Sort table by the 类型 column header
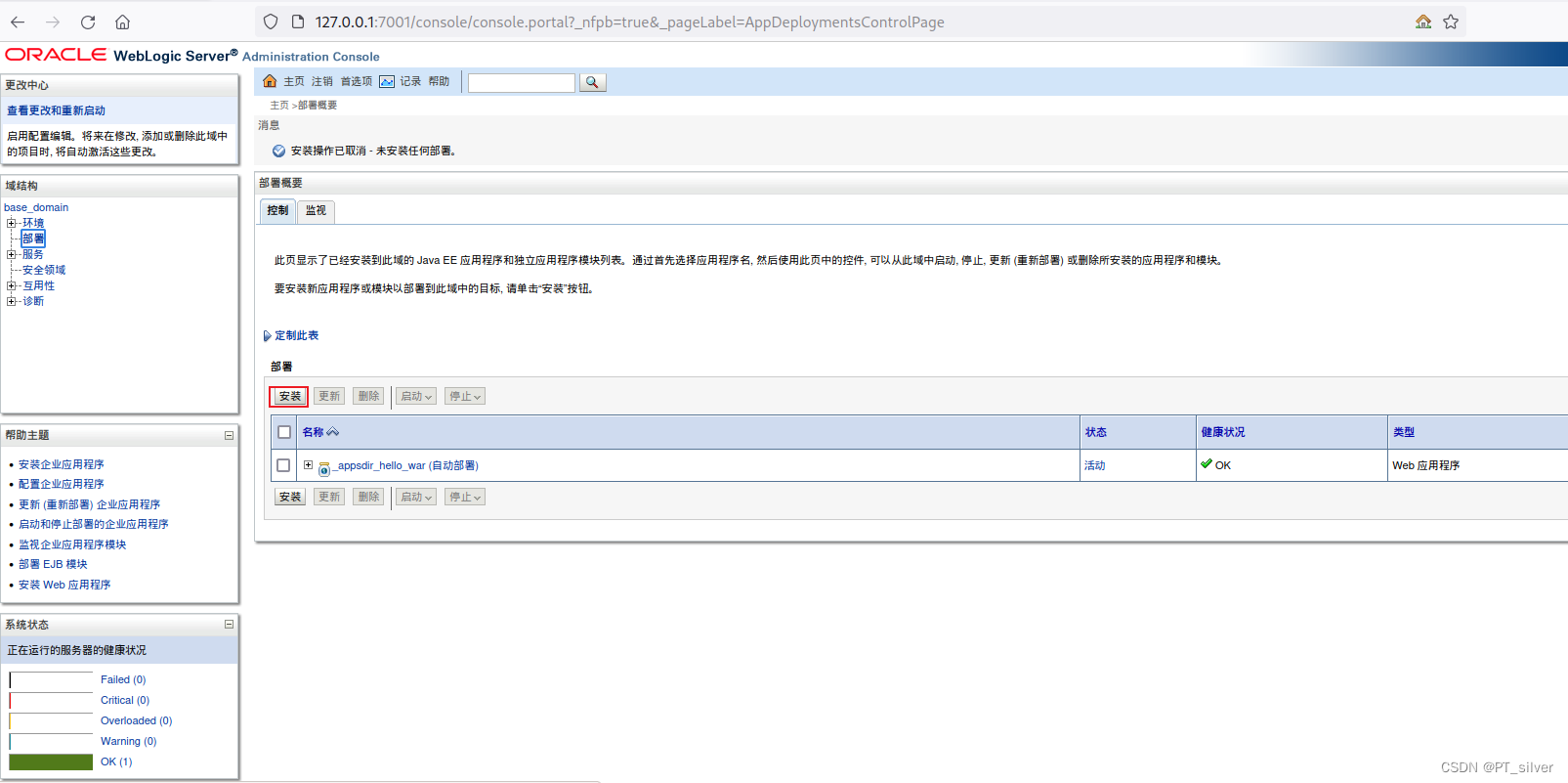Viewport: 1568px width, 783px height. tap(1404, 432)
